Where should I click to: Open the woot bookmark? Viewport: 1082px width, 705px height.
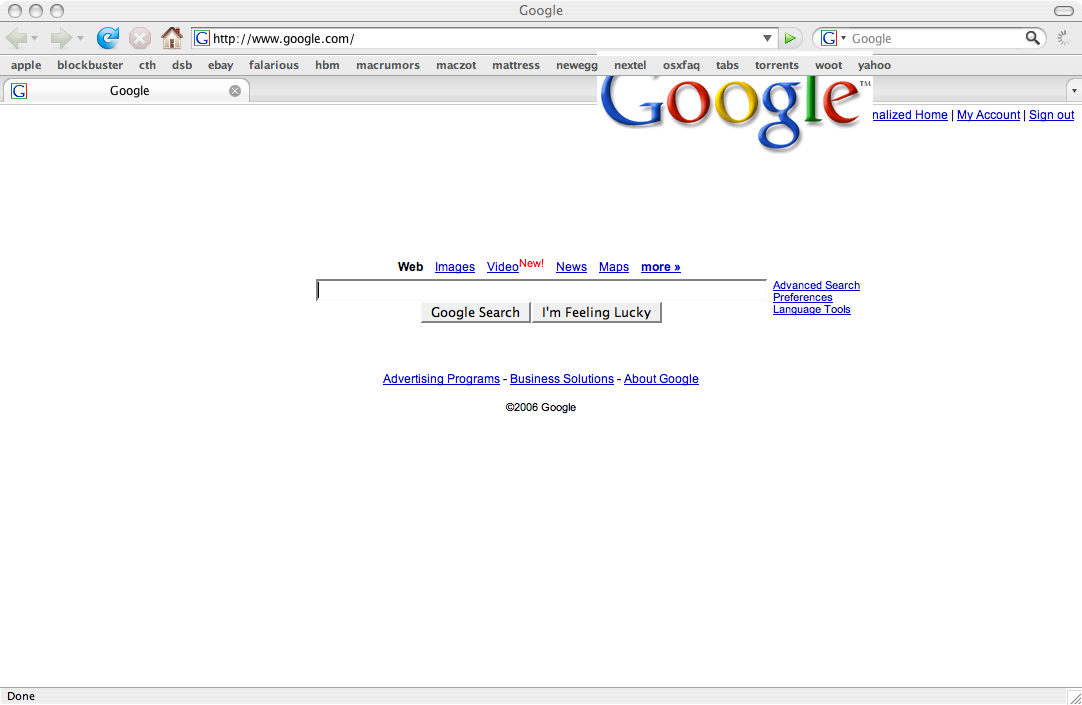click(829, 65)
